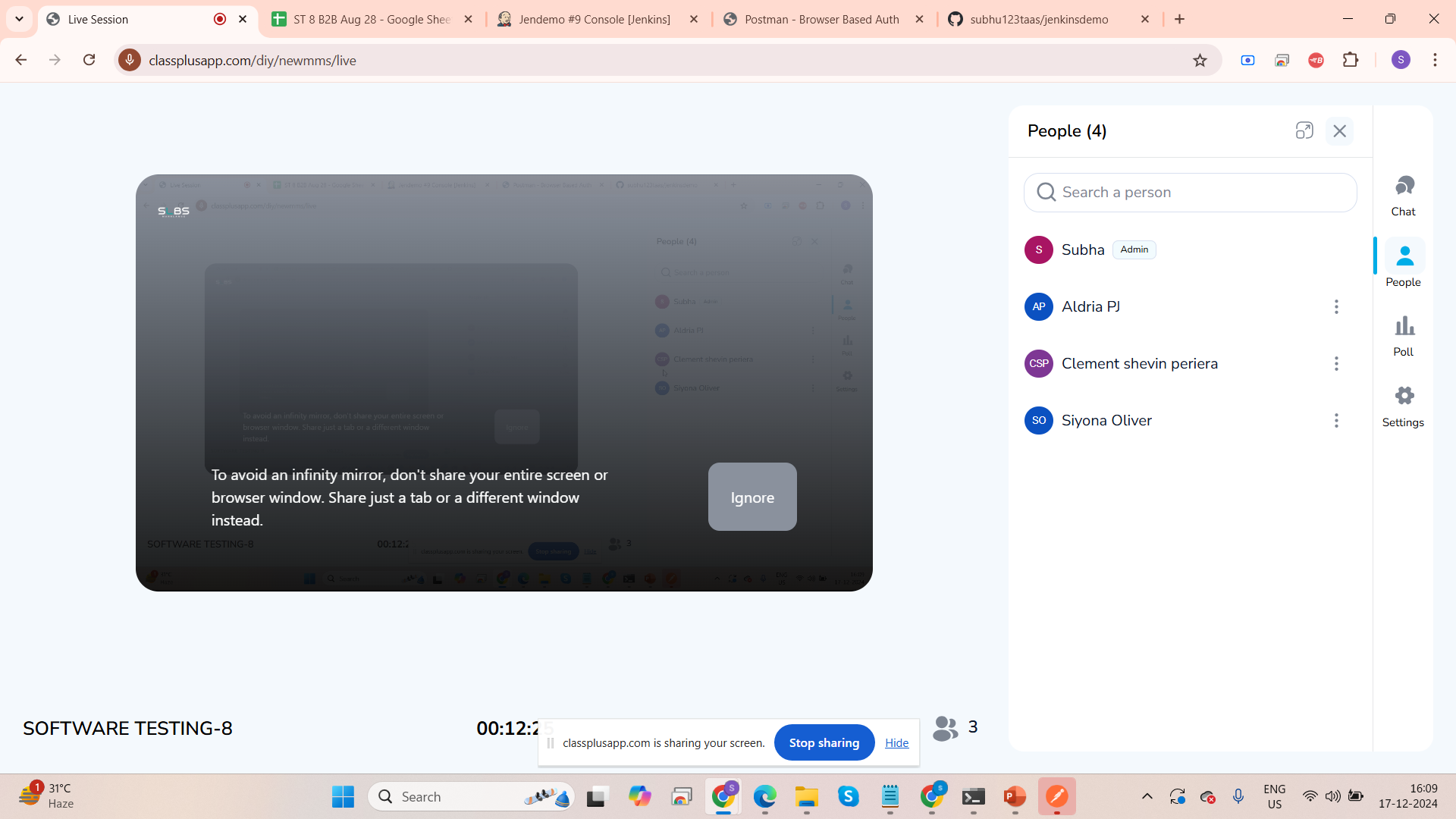Click the microphone site-permission icon in address bar
This screenshot has width=1456, height=819.
(x=130, y=60)
